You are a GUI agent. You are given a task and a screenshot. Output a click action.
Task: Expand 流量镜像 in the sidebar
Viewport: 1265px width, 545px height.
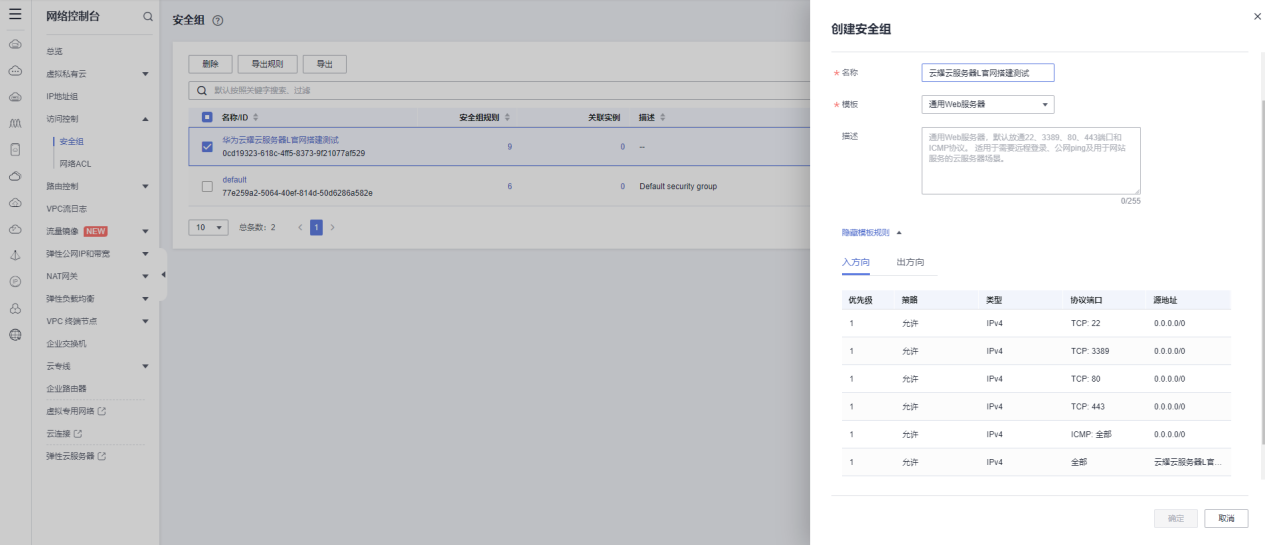point(145,231)
